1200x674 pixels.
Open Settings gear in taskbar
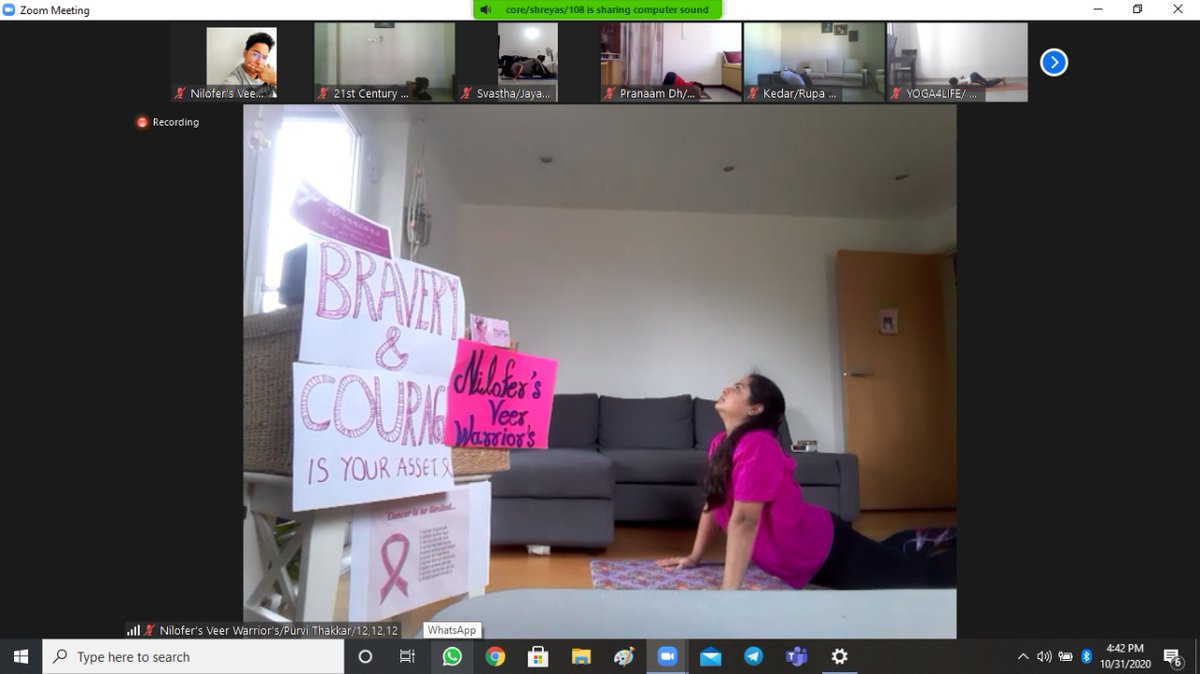840,657
